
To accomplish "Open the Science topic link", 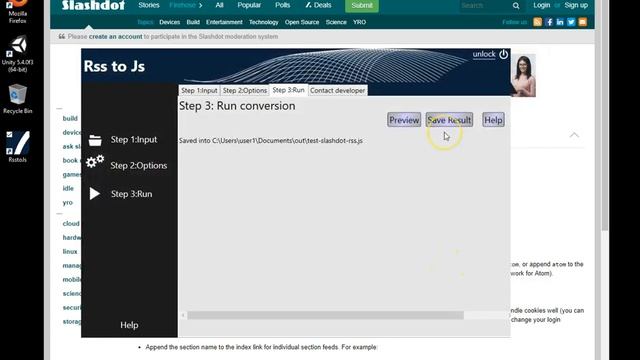I will tap(336, 22).
